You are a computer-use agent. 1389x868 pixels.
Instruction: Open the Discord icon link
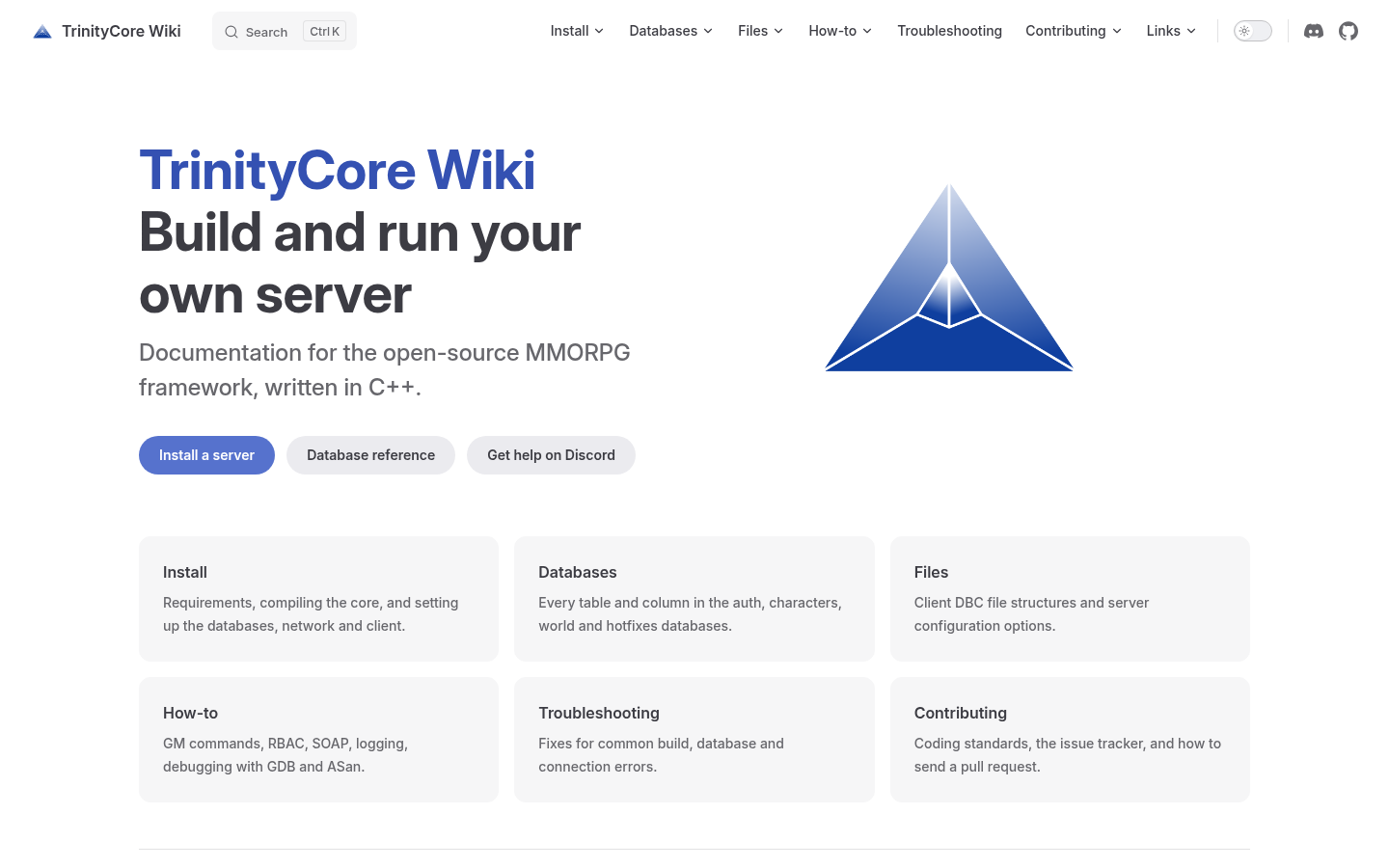pyautogui.click(x=1314, y=31)
